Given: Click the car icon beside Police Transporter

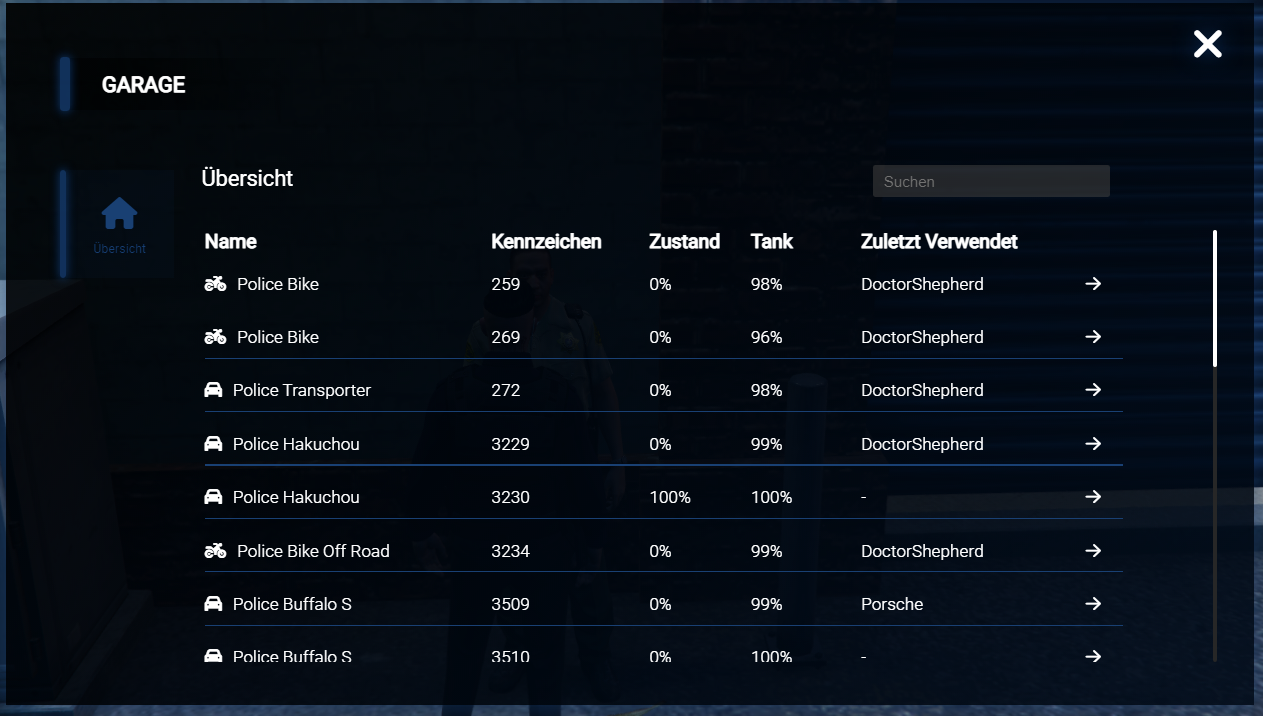Looking at the screenshot, I should (x=213, y=390).
